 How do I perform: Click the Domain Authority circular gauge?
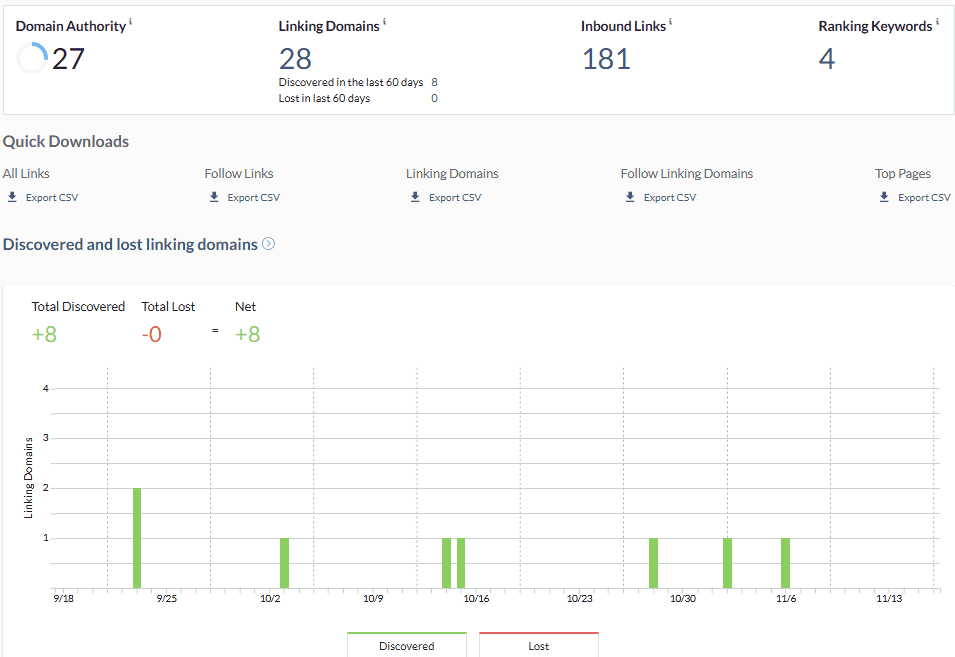pyautogui.click(x=32, y=58)
